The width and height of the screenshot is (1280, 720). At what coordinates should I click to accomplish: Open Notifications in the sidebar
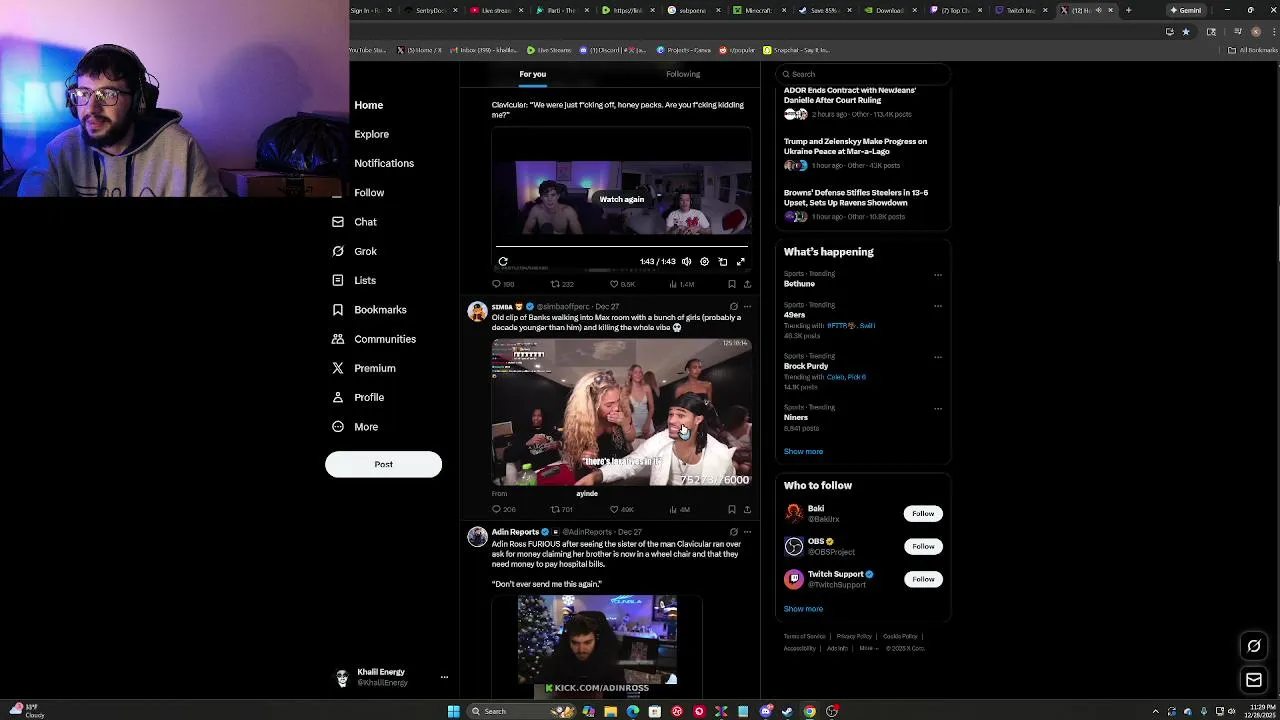click(x=384, y=163)
